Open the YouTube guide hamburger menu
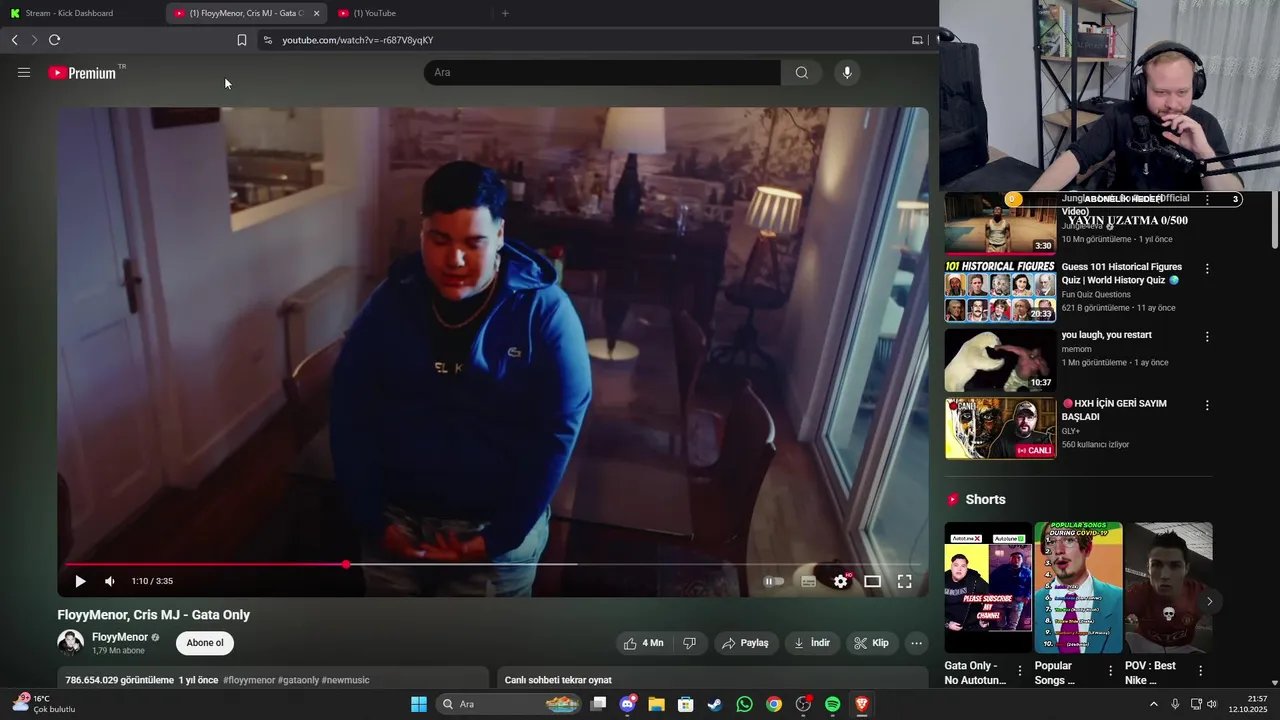 click(x=24, y=72)
